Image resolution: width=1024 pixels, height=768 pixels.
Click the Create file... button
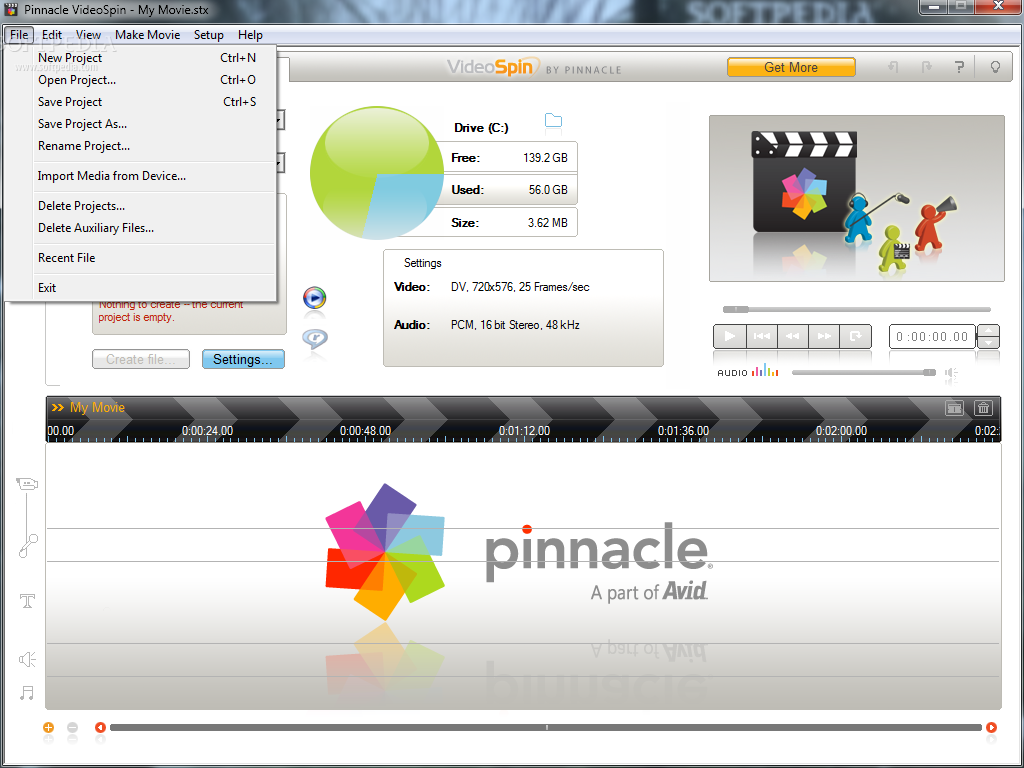140,359
